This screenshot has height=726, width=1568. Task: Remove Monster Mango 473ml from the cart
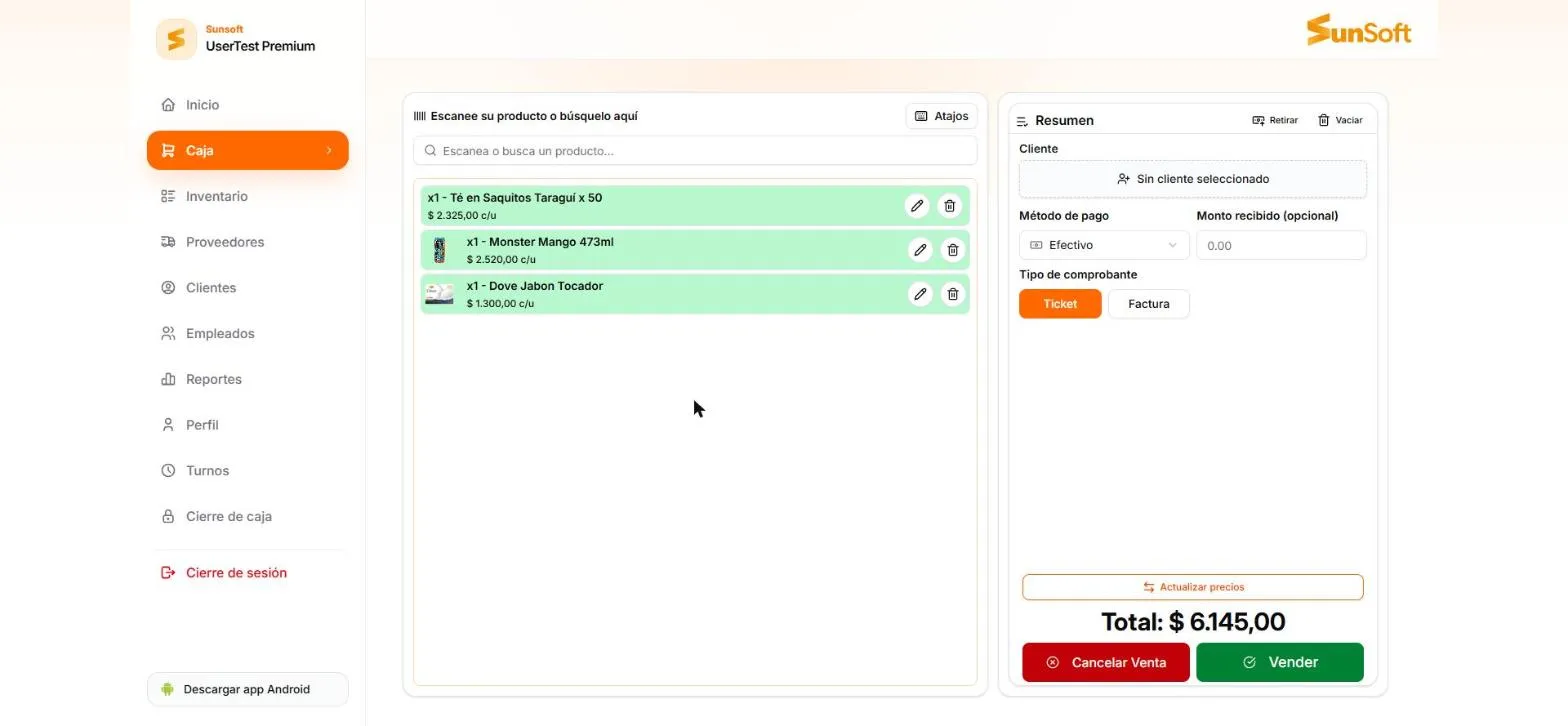pos(953,250)
